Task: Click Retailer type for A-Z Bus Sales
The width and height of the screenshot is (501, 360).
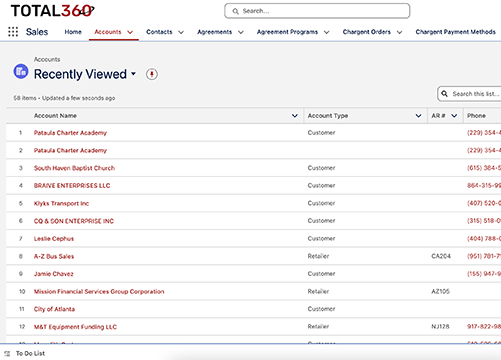Action: [318, 256]
